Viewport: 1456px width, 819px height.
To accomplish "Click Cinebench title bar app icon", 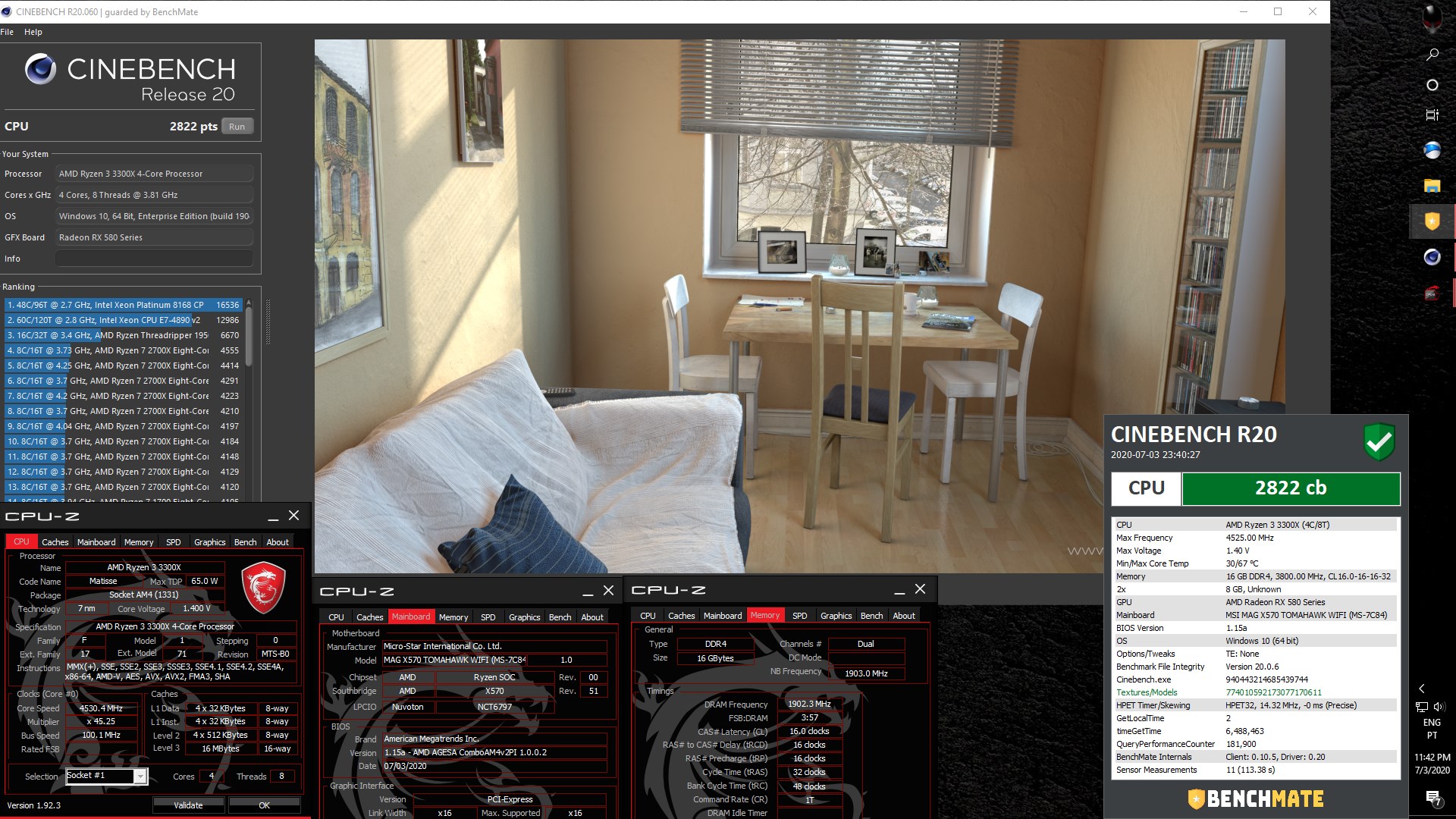I will (7, 11).
